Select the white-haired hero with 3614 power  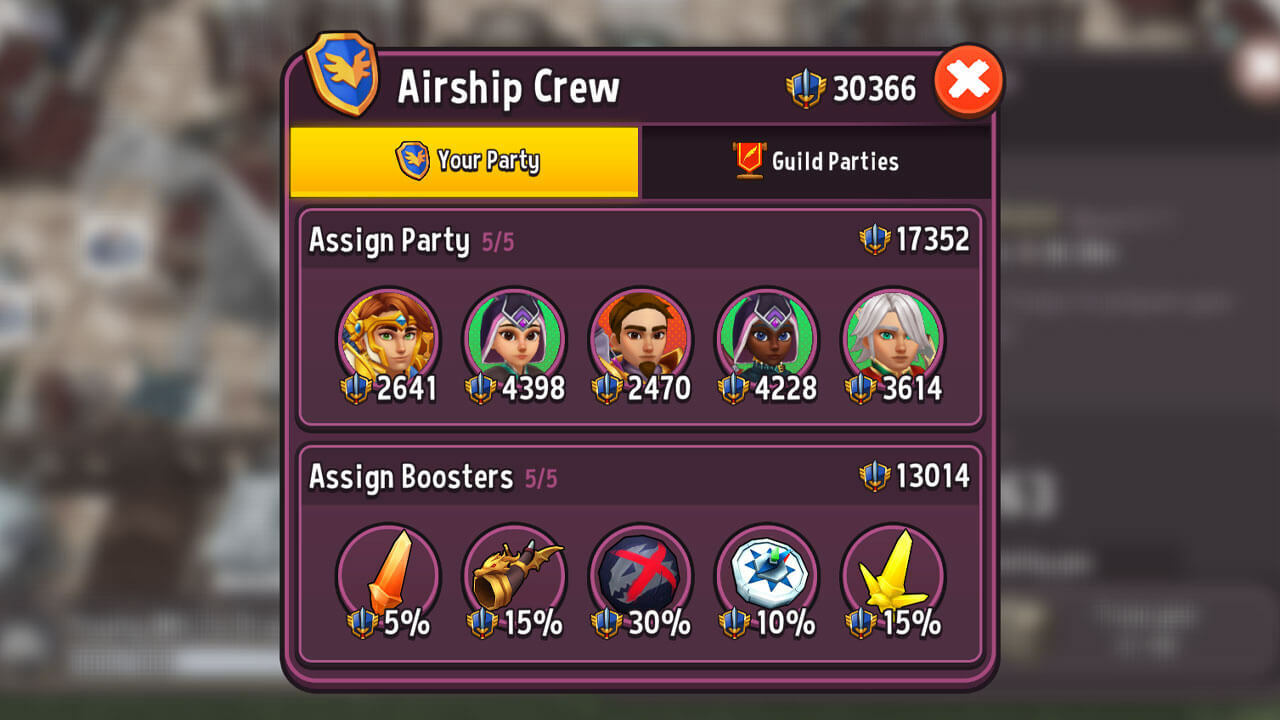892,342
